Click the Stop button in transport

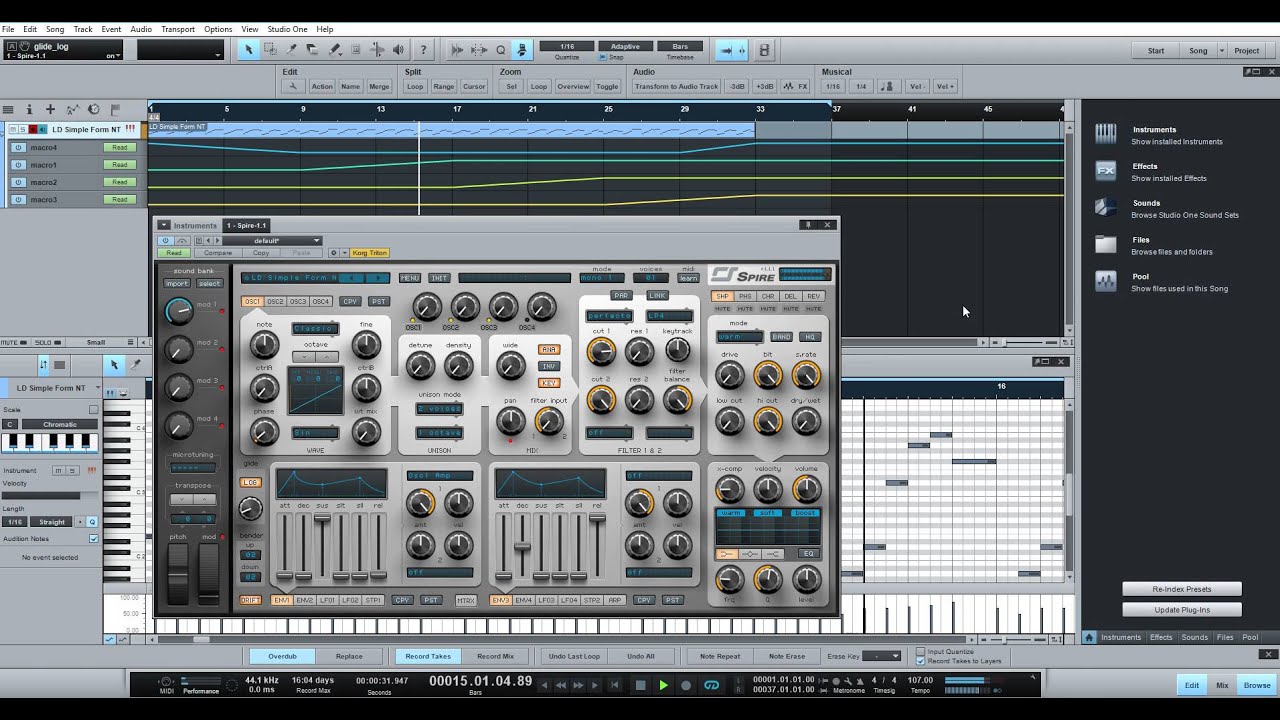coord(641,685)
